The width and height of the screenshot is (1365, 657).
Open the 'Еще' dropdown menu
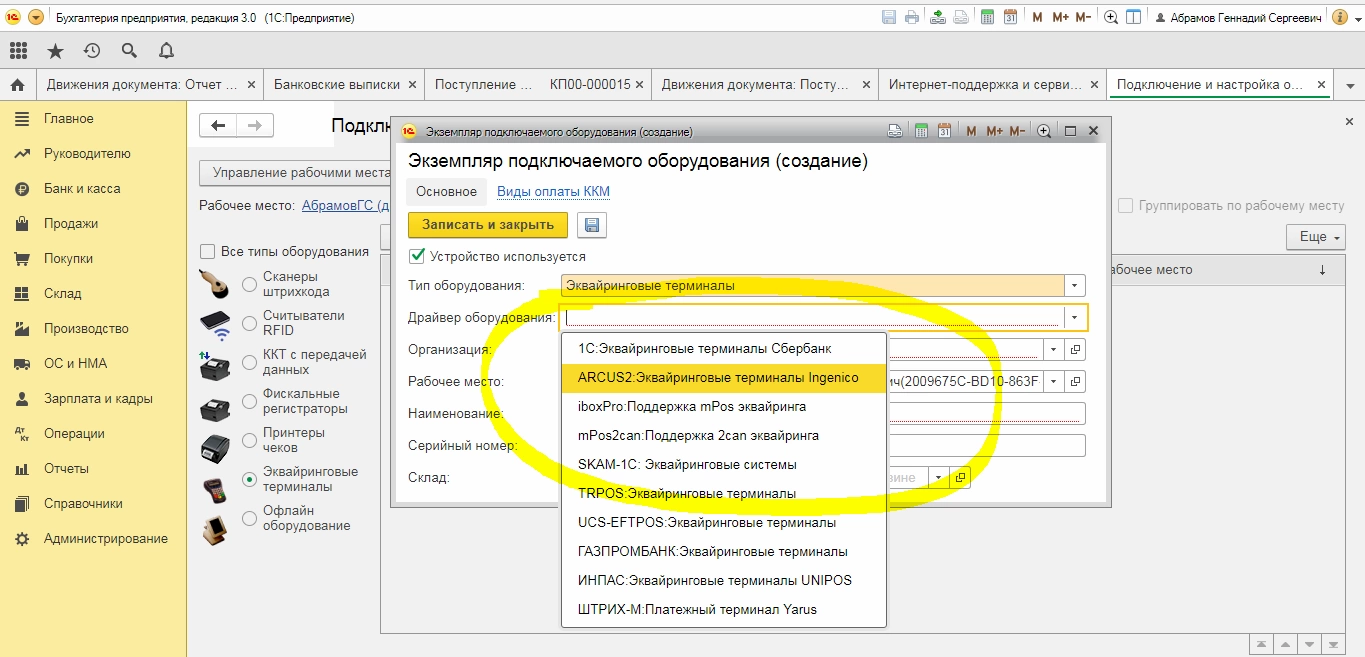[x=1314, y=237]
